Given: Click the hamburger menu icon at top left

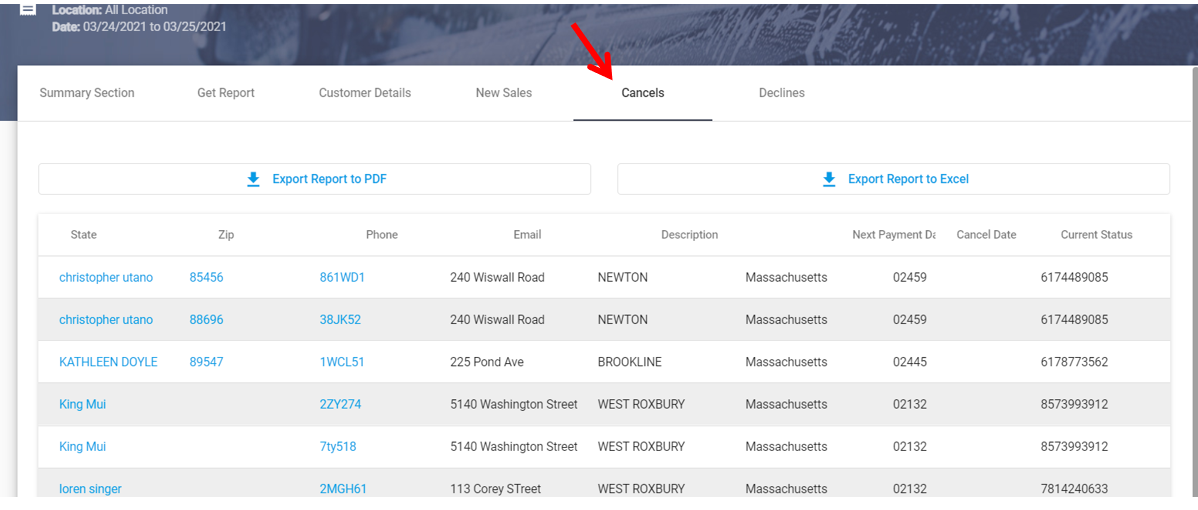Looking at the screenshot, I should [x=28, y=9].
